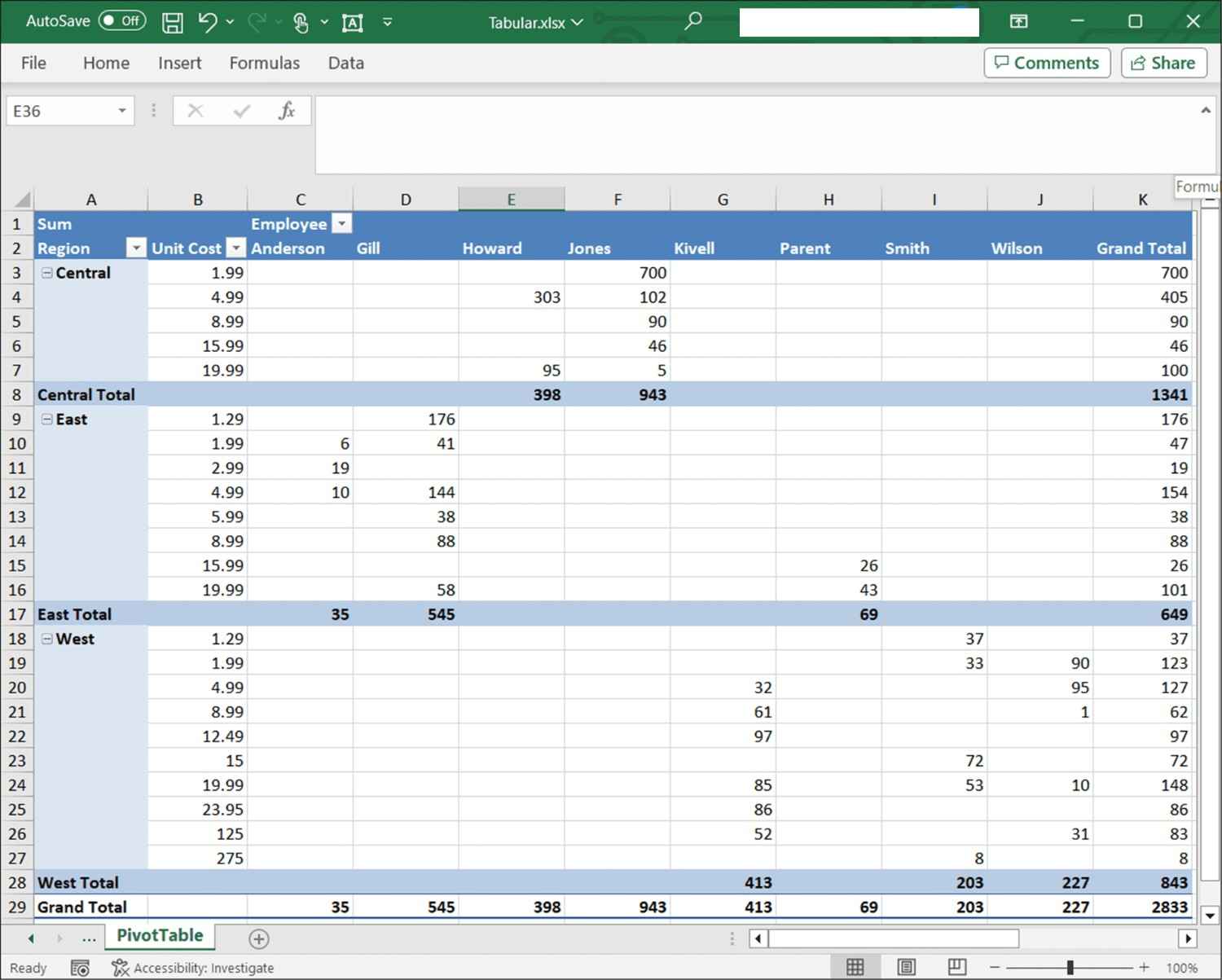Open the search magnifier
Image resolution: width=1222 pixels, height=980 pixels.
(692, 20)
